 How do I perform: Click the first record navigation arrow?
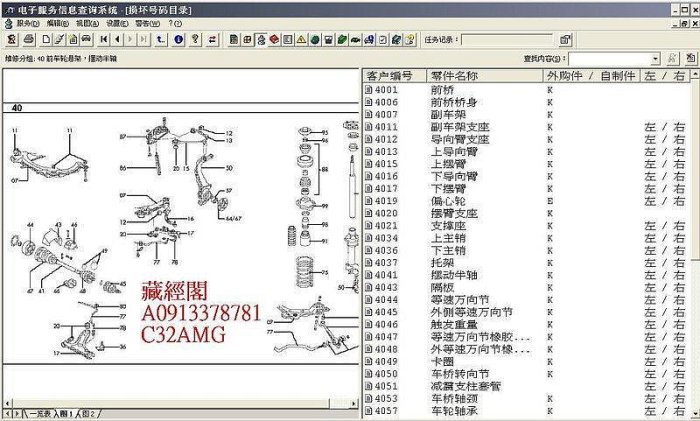pos(103,40)
